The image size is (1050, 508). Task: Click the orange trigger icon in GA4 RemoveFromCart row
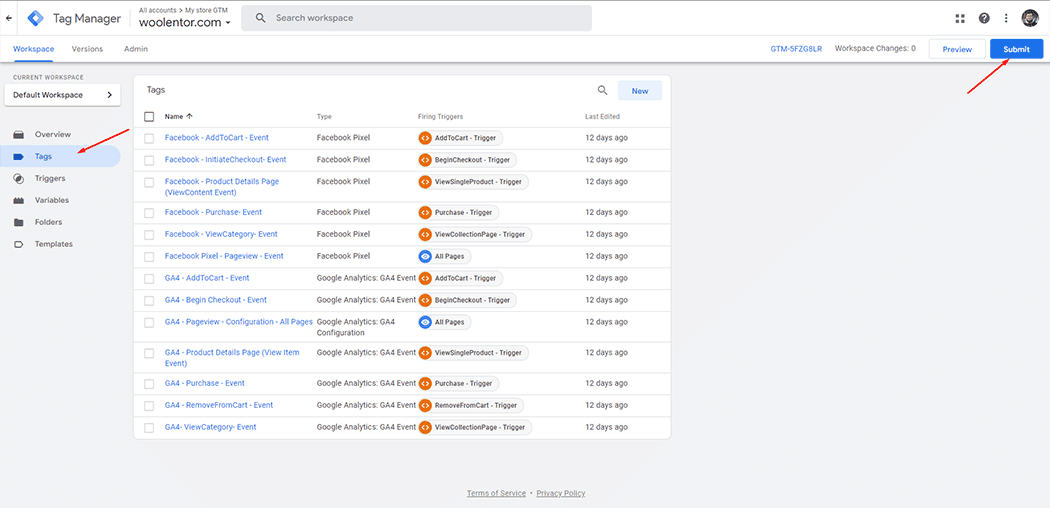425,406
